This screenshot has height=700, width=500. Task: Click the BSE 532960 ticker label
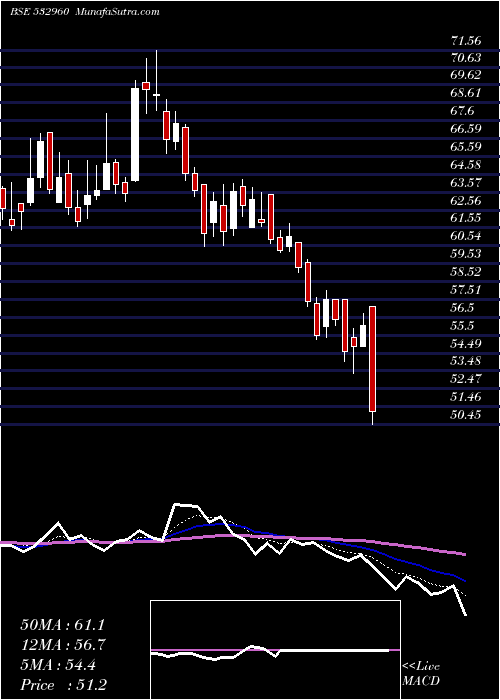(x=39, y=12)
